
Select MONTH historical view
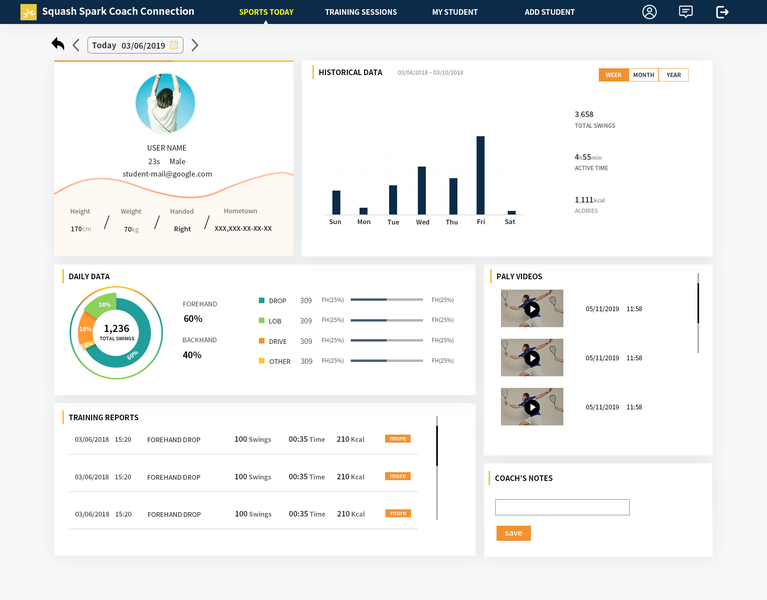(x=643, y=75)
